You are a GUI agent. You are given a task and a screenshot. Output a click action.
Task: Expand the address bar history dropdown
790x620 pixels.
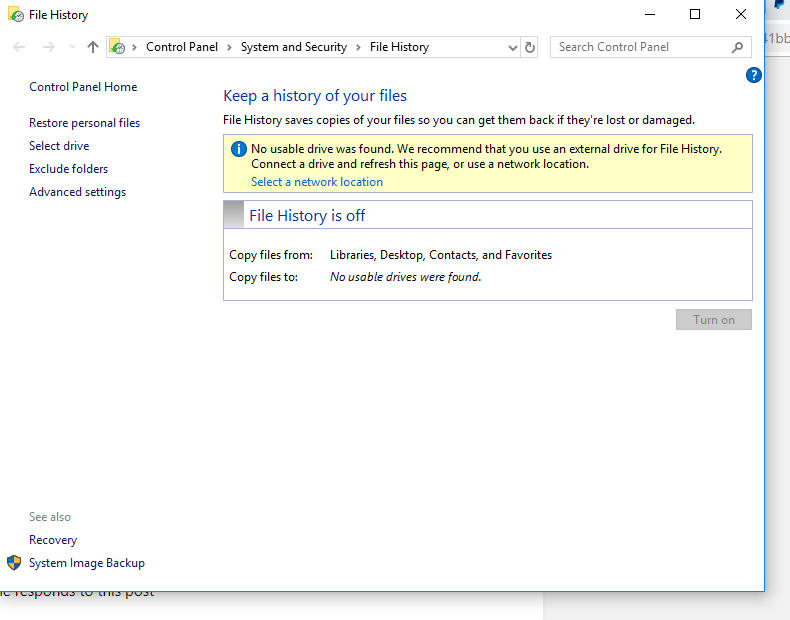(512, 48)
